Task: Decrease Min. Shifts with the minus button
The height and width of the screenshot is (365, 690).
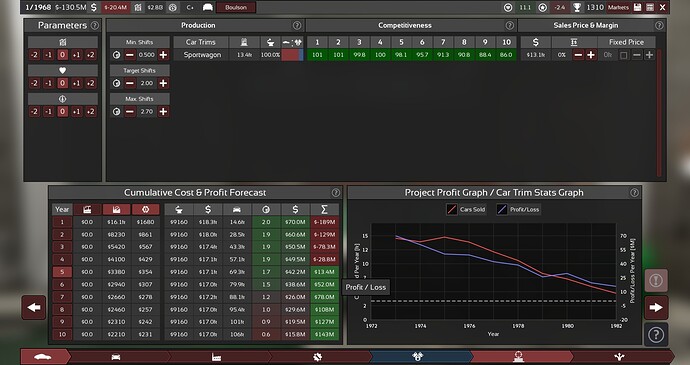Action: pyautogui.click(x=130, y=55)
